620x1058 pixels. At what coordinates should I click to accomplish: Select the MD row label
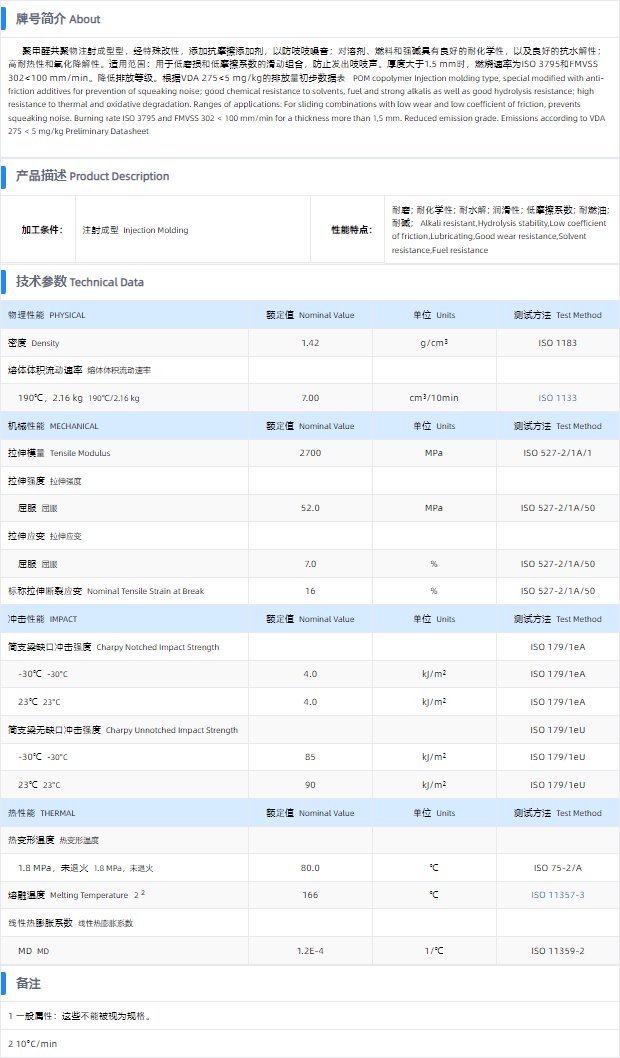(34, 951)
